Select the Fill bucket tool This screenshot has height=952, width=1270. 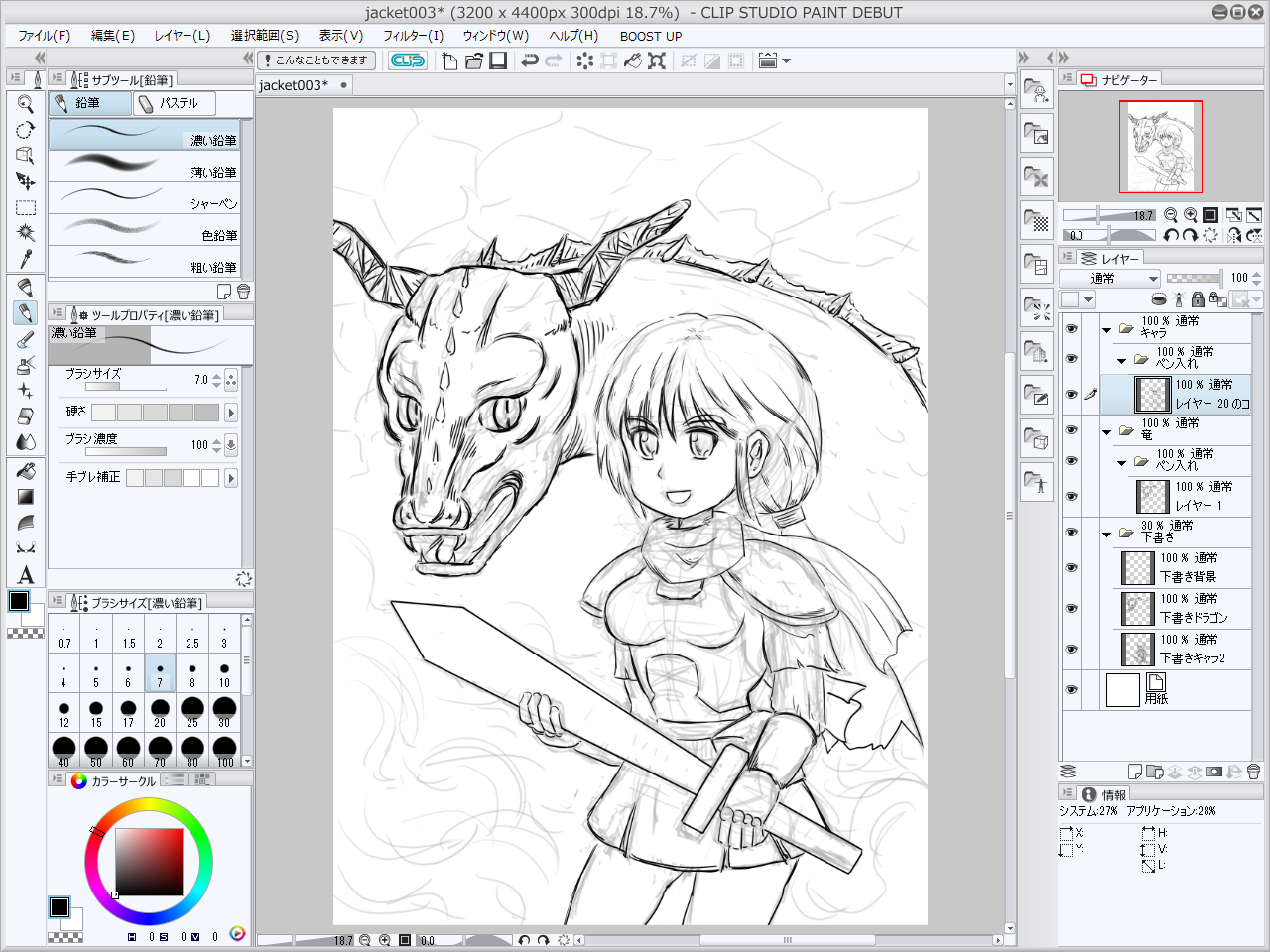click(26, 471)
